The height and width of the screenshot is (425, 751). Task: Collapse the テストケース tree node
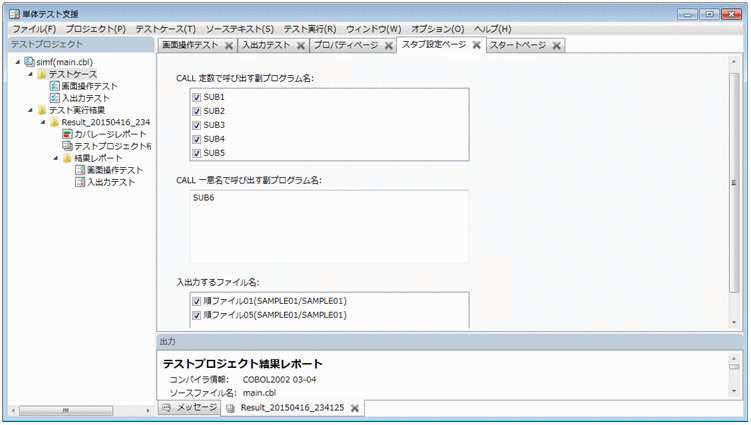pyautogui.click(x=30, y=74)
